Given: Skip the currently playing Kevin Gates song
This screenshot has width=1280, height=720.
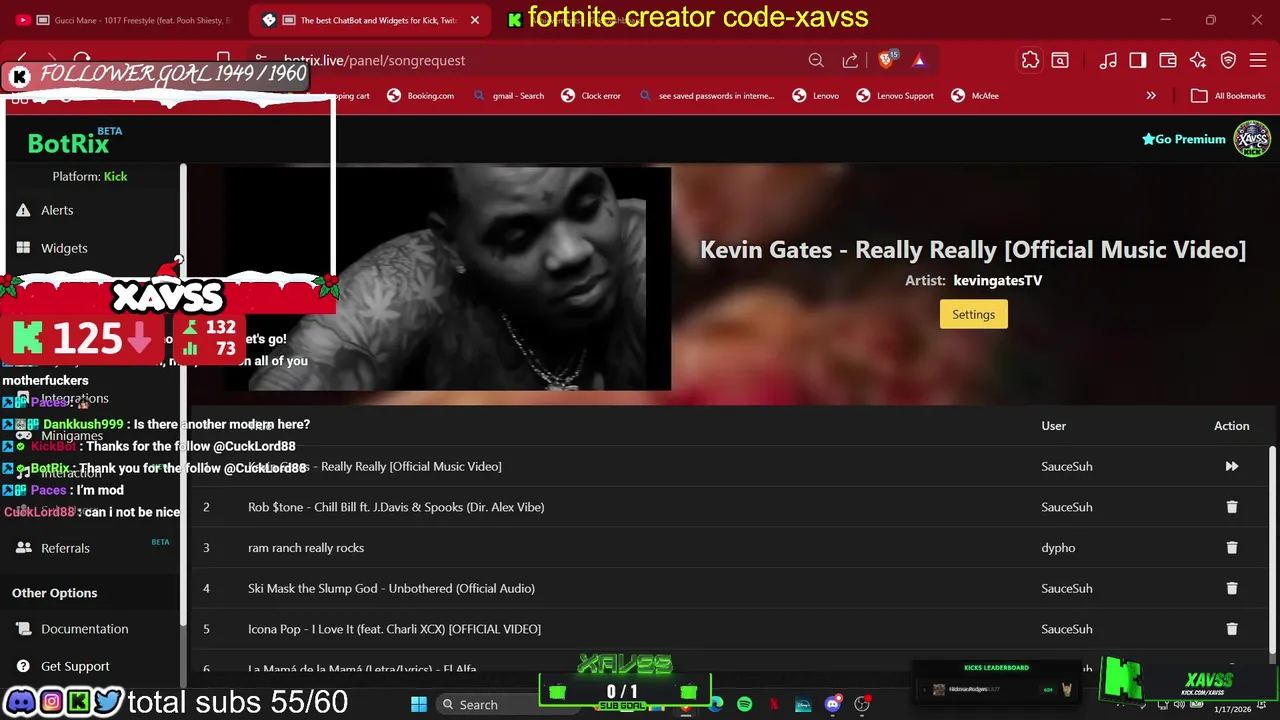Looking at the screenshot, I should click(1232, 466).
